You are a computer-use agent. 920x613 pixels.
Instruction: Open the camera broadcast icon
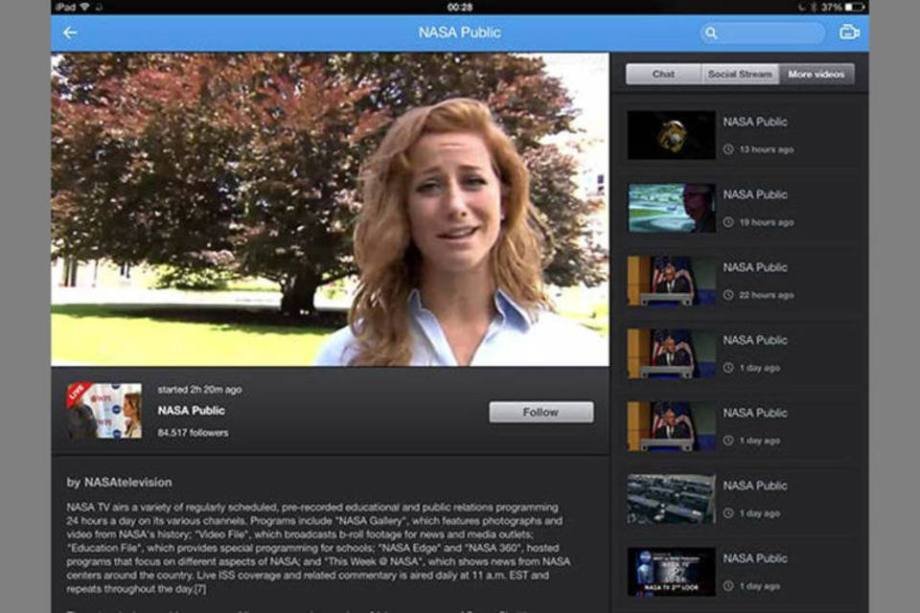tap(849, 33)
